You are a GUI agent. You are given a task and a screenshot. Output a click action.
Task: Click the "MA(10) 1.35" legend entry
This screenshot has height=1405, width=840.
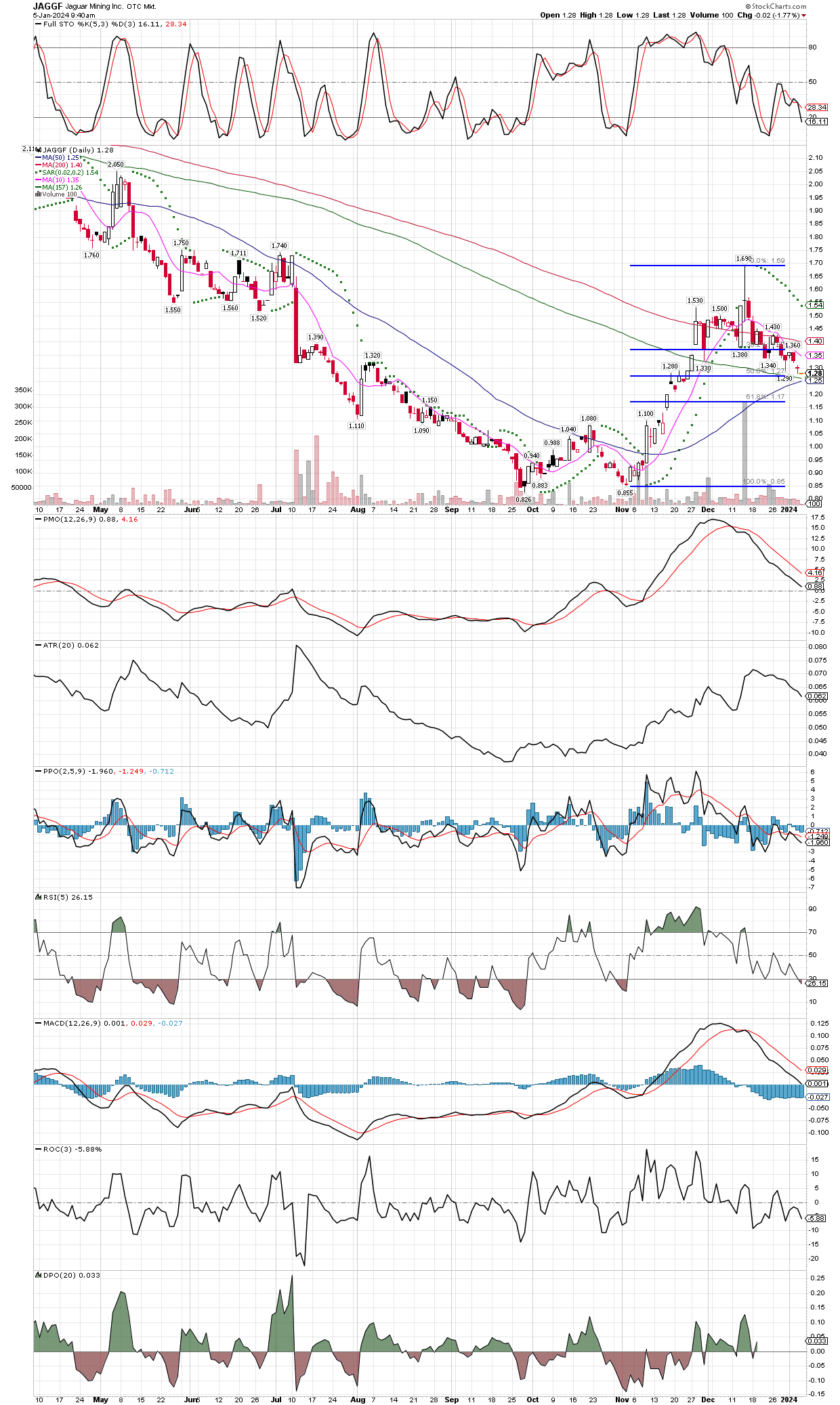(x=57, y=180)
